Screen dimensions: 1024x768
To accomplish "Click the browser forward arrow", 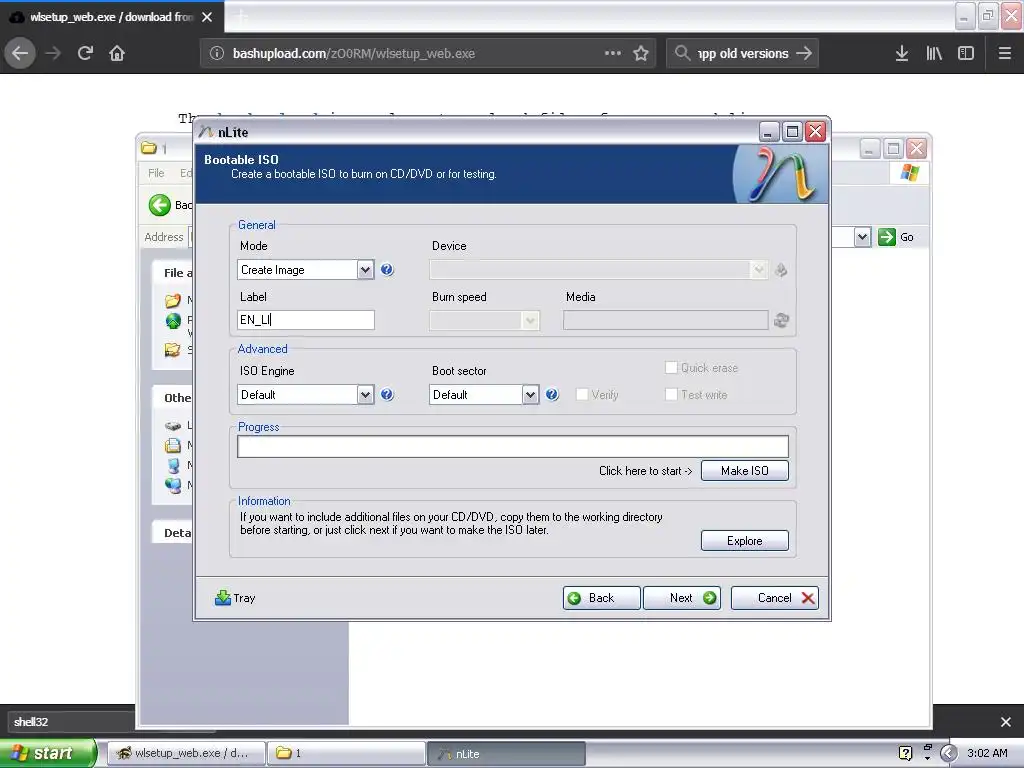I will coord(53,53).
